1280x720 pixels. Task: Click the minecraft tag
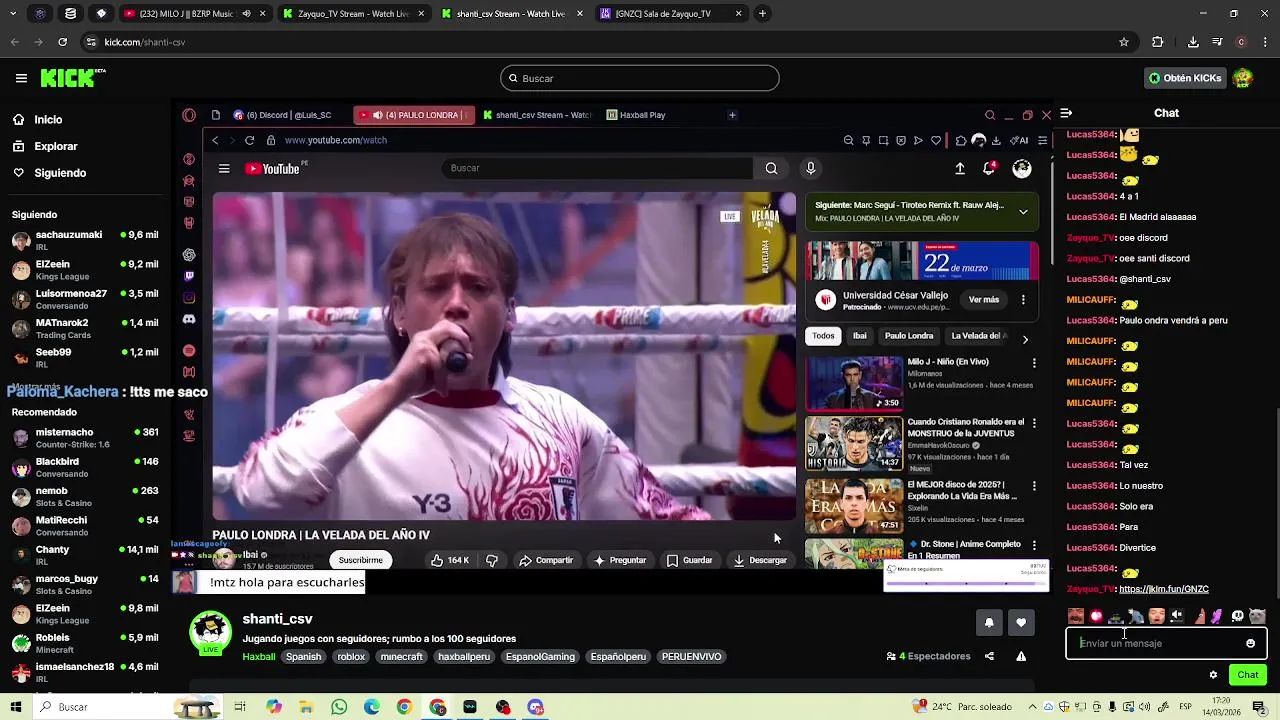(402, 657)
